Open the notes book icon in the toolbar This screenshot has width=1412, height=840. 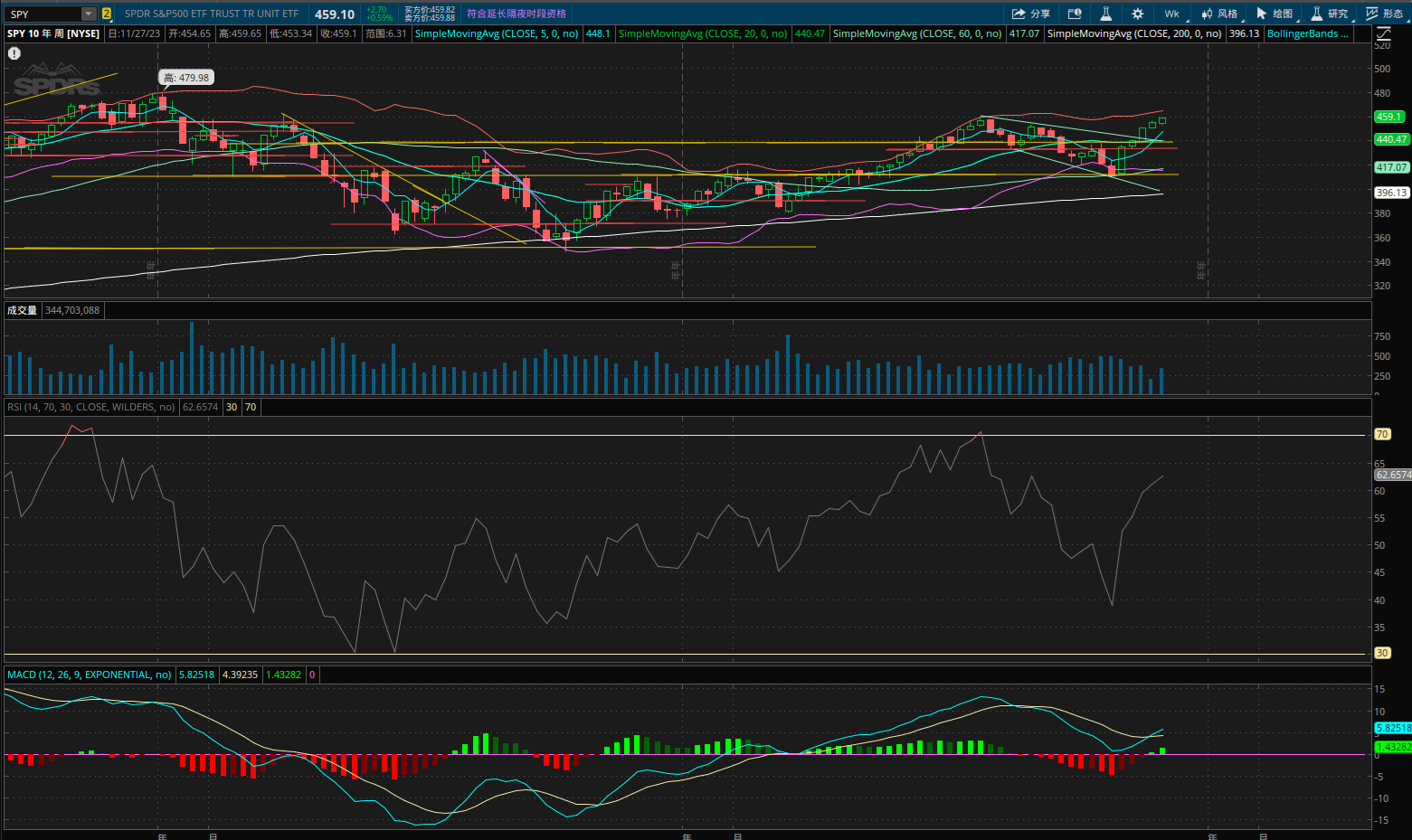point(1075,14)
